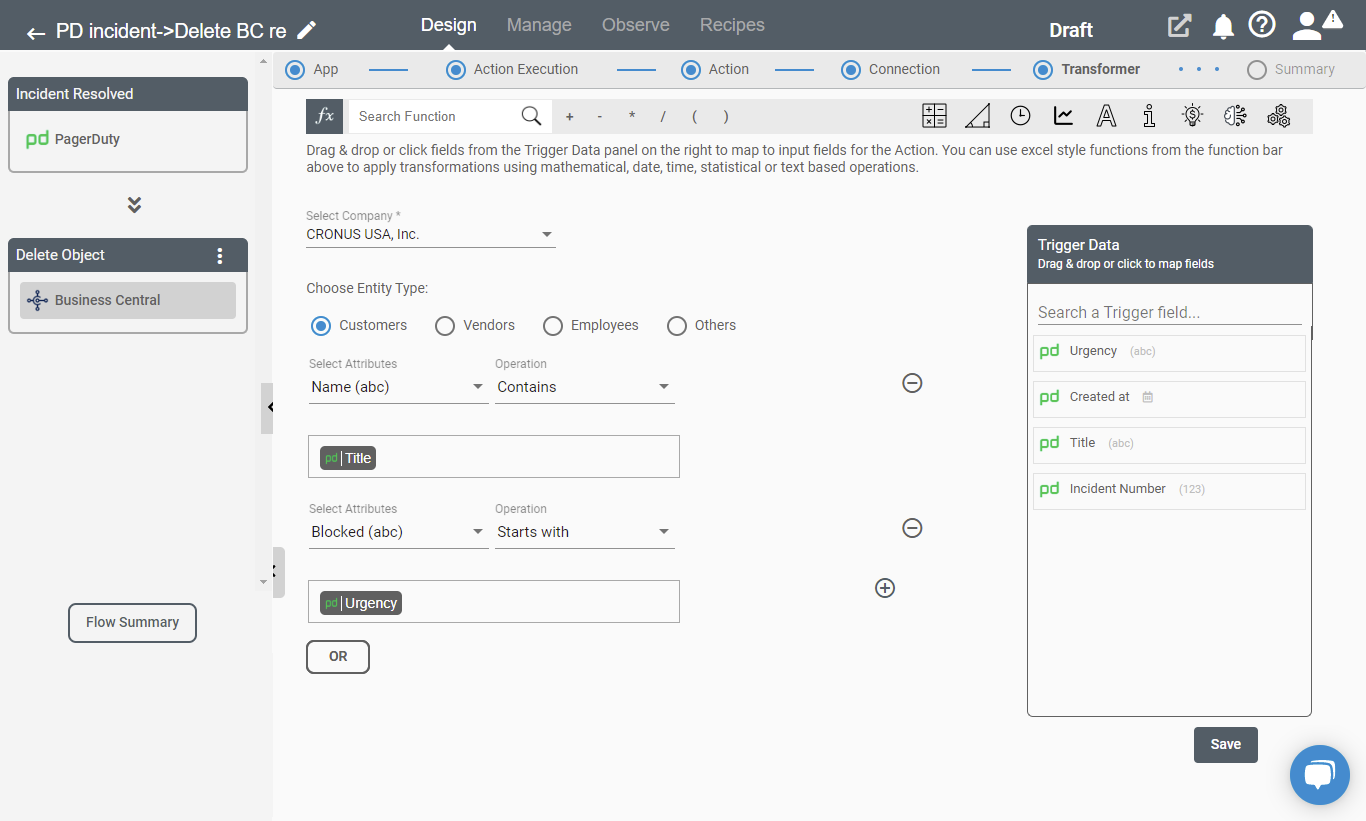This screenshot has height=821, width=1366.
Task: Open Contains operation dropdown
Action: [584, 387]
